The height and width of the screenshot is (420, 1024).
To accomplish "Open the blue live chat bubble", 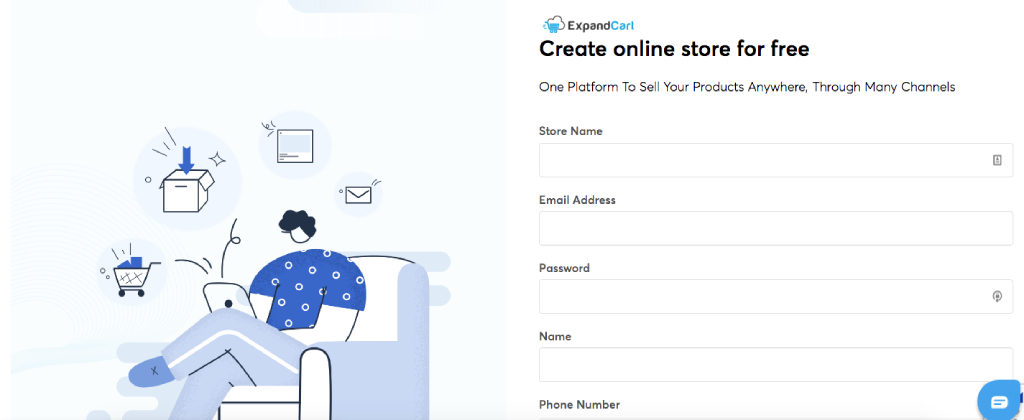I will [999, 401].
